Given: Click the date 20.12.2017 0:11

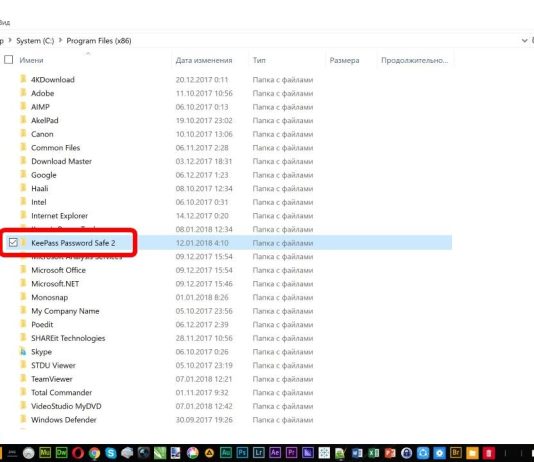Looking at the screenshot, I should pyautogui.click(x=202, y=80).
